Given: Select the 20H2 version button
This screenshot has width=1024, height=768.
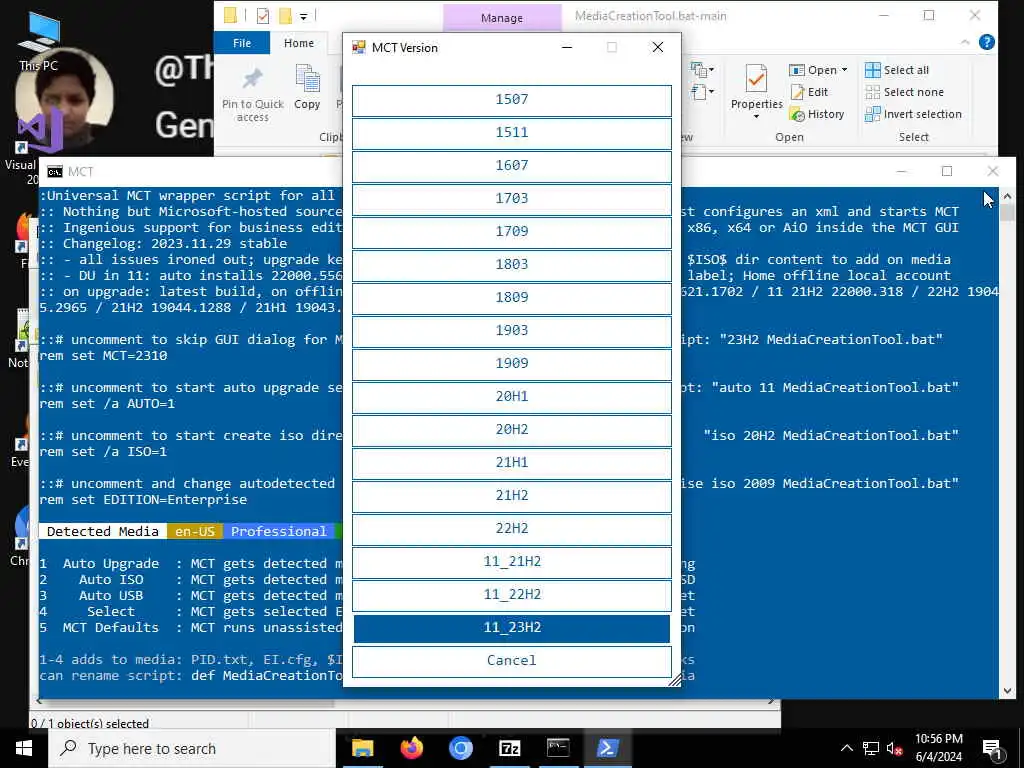Looking at the screenshot, I should (x=511, y=430).
